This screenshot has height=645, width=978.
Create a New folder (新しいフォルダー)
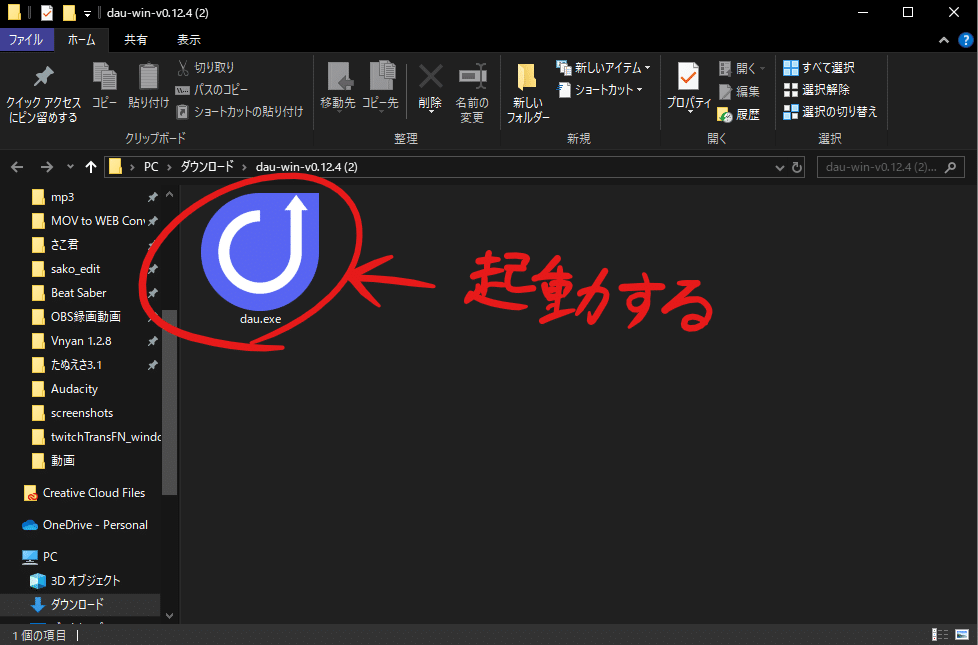(528, 94)
